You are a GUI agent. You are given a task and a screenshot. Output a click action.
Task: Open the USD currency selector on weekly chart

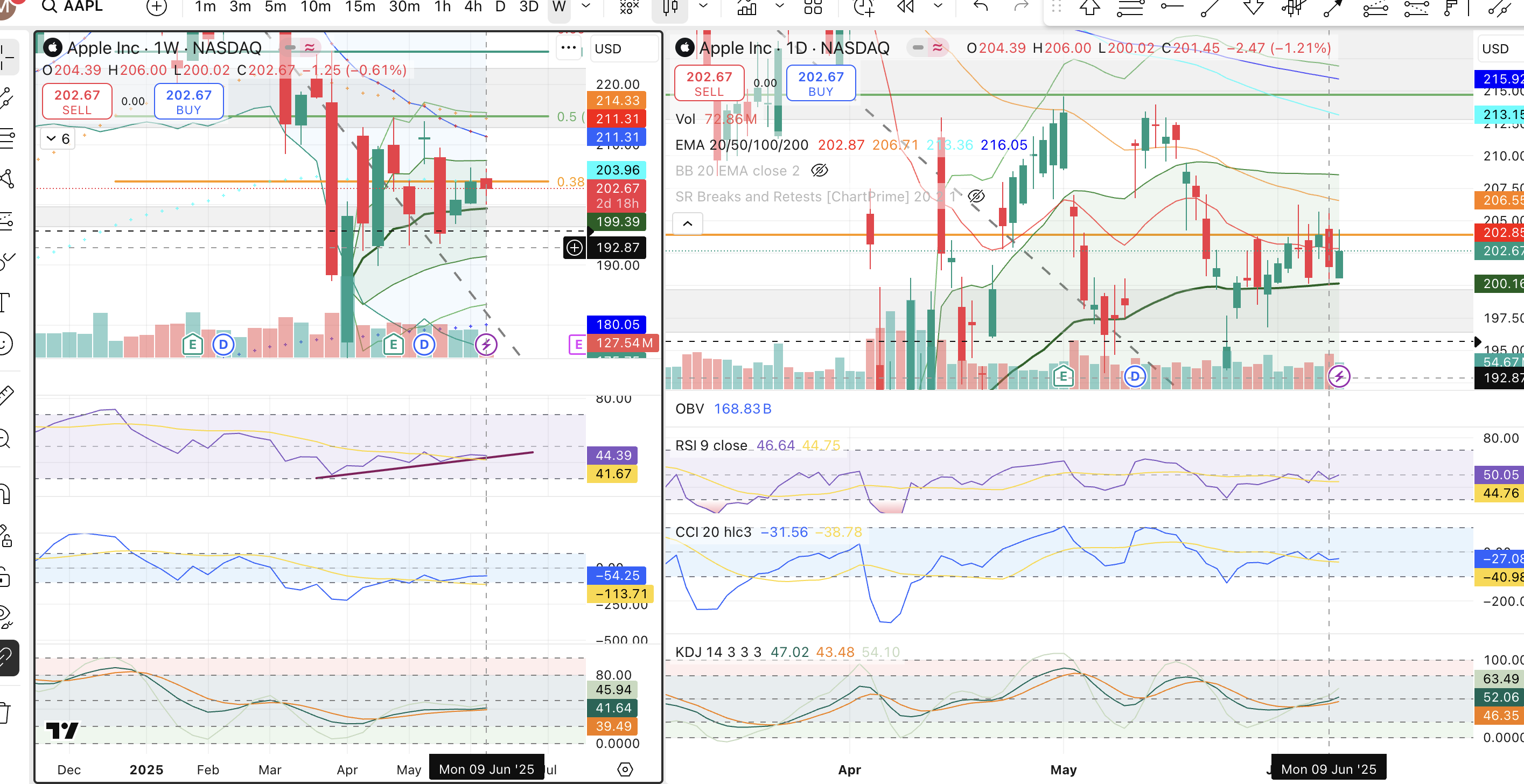[624, 48]
